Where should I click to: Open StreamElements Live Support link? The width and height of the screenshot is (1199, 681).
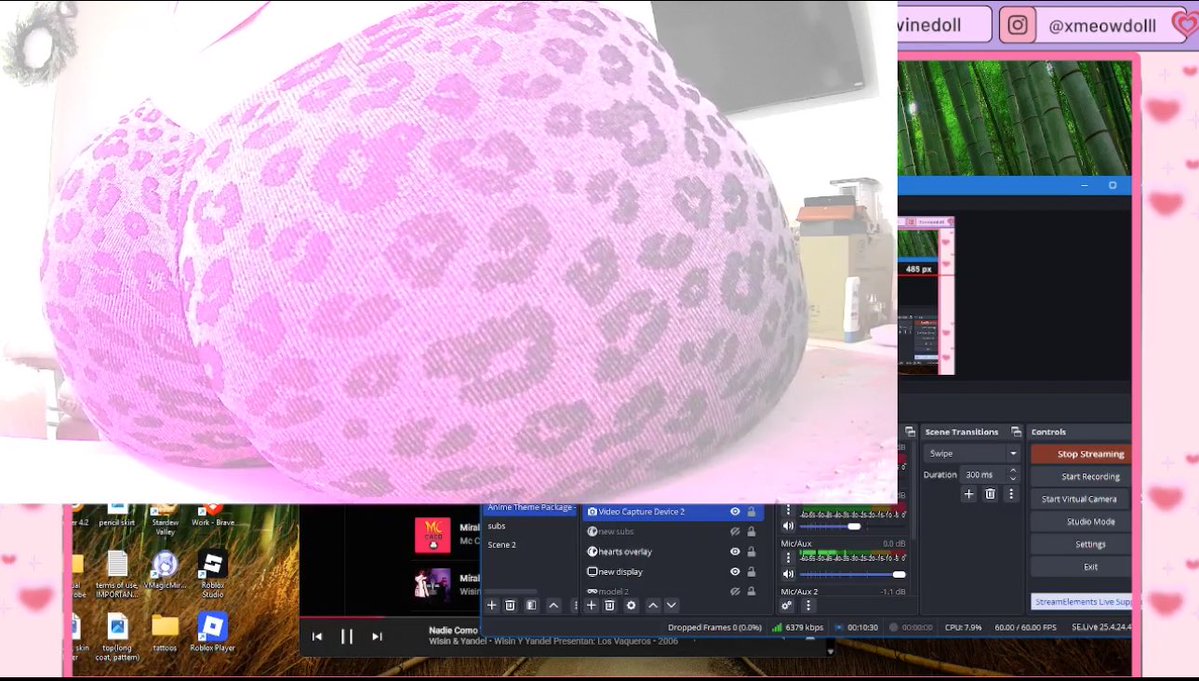point(1081,602)
